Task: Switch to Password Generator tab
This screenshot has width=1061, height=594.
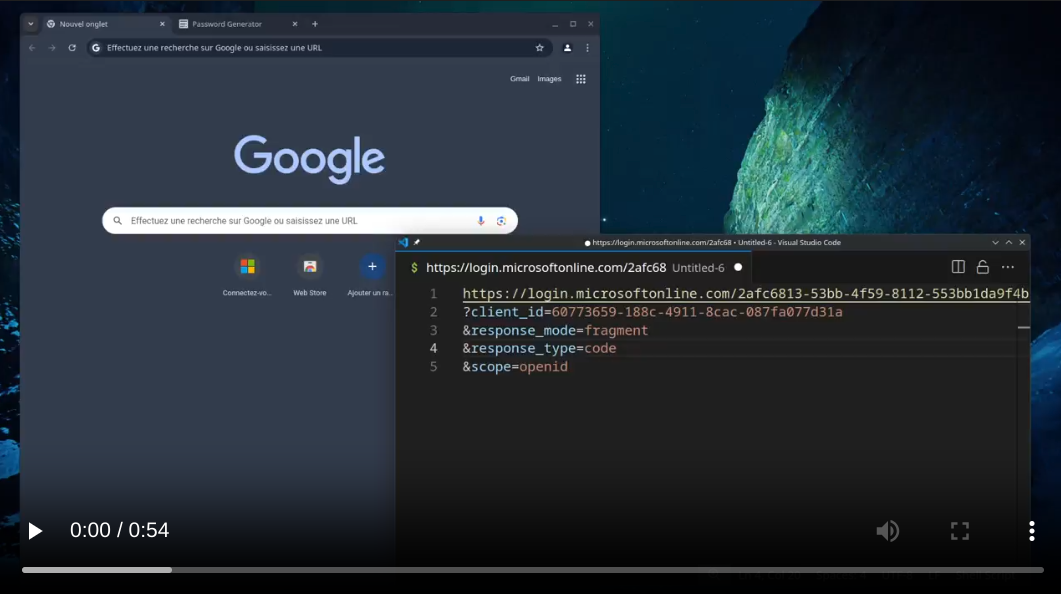Action: click(x=238, y=24)
